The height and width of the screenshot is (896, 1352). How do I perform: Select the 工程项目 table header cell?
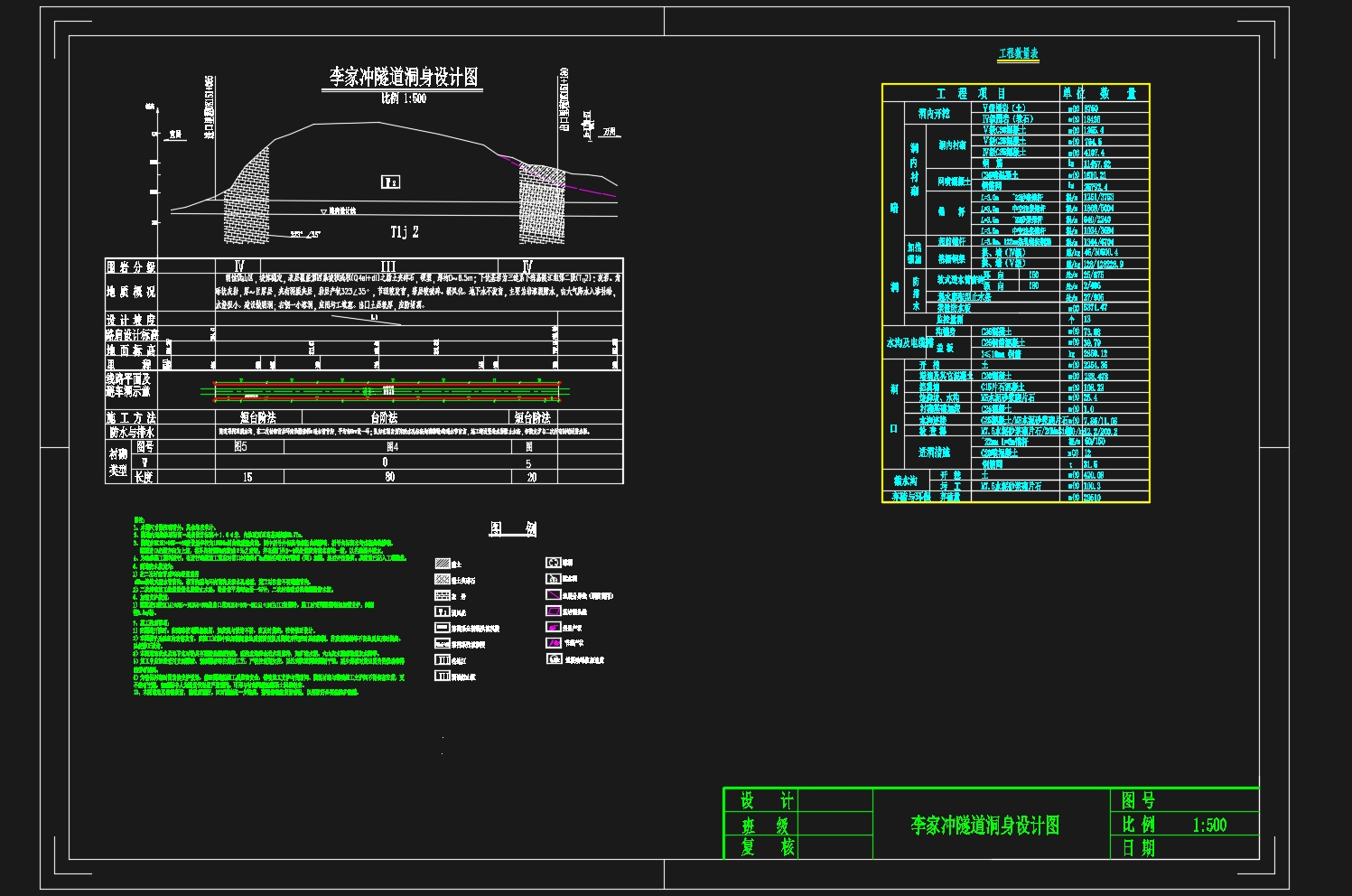click(971, 93)
